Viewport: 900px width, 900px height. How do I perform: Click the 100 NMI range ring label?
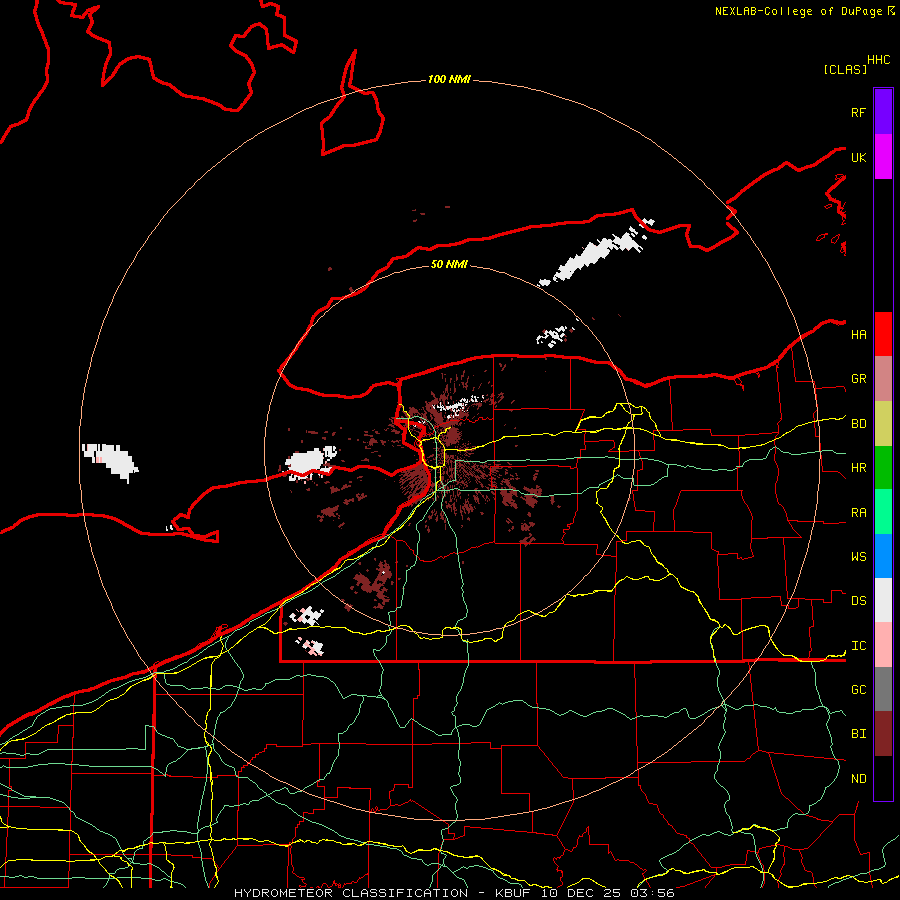click(449, 79)
